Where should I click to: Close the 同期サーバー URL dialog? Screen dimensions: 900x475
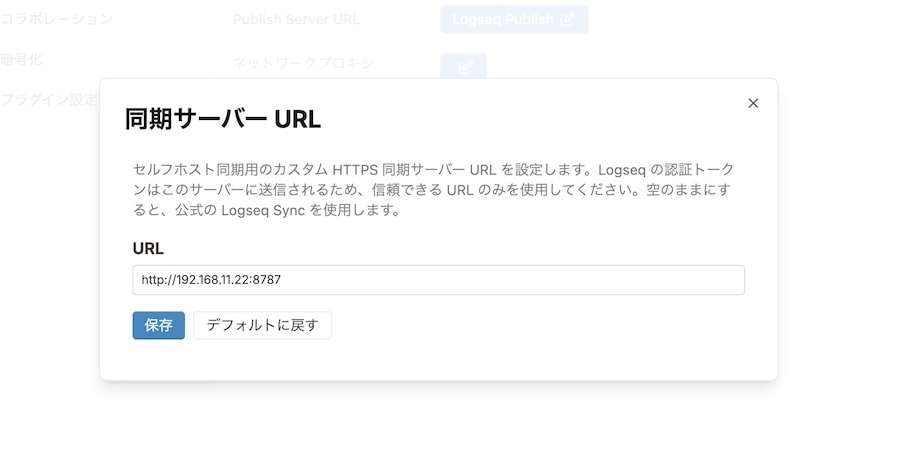point(753,103)
